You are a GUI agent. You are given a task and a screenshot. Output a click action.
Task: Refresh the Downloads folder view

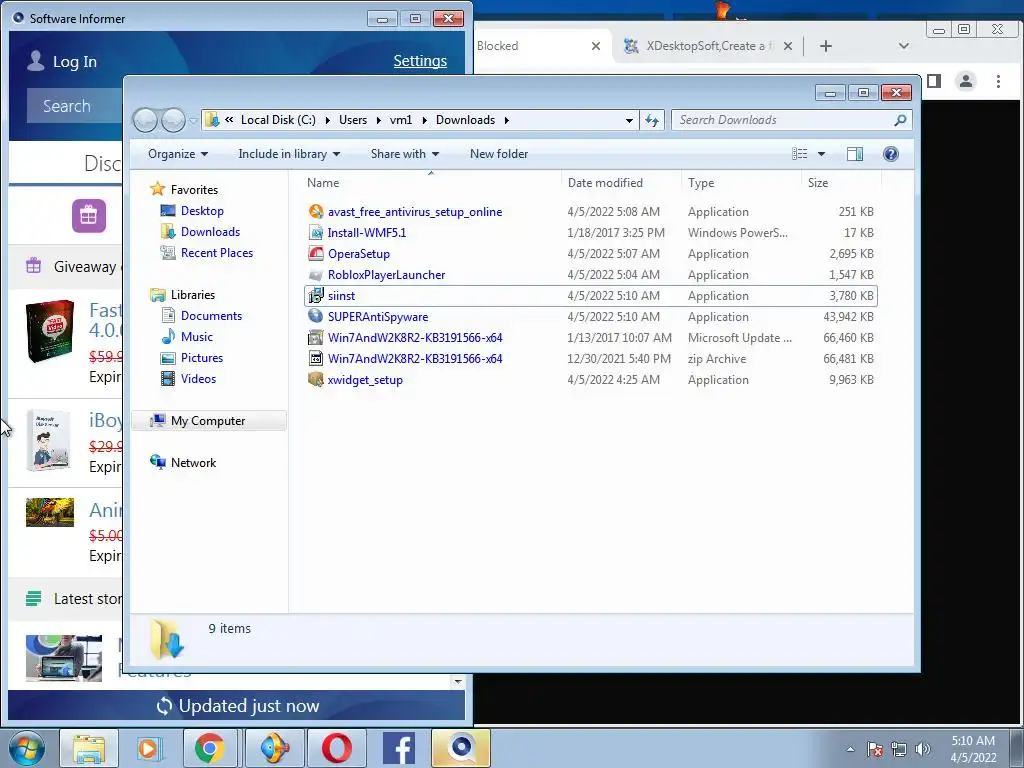click(652, 120)
